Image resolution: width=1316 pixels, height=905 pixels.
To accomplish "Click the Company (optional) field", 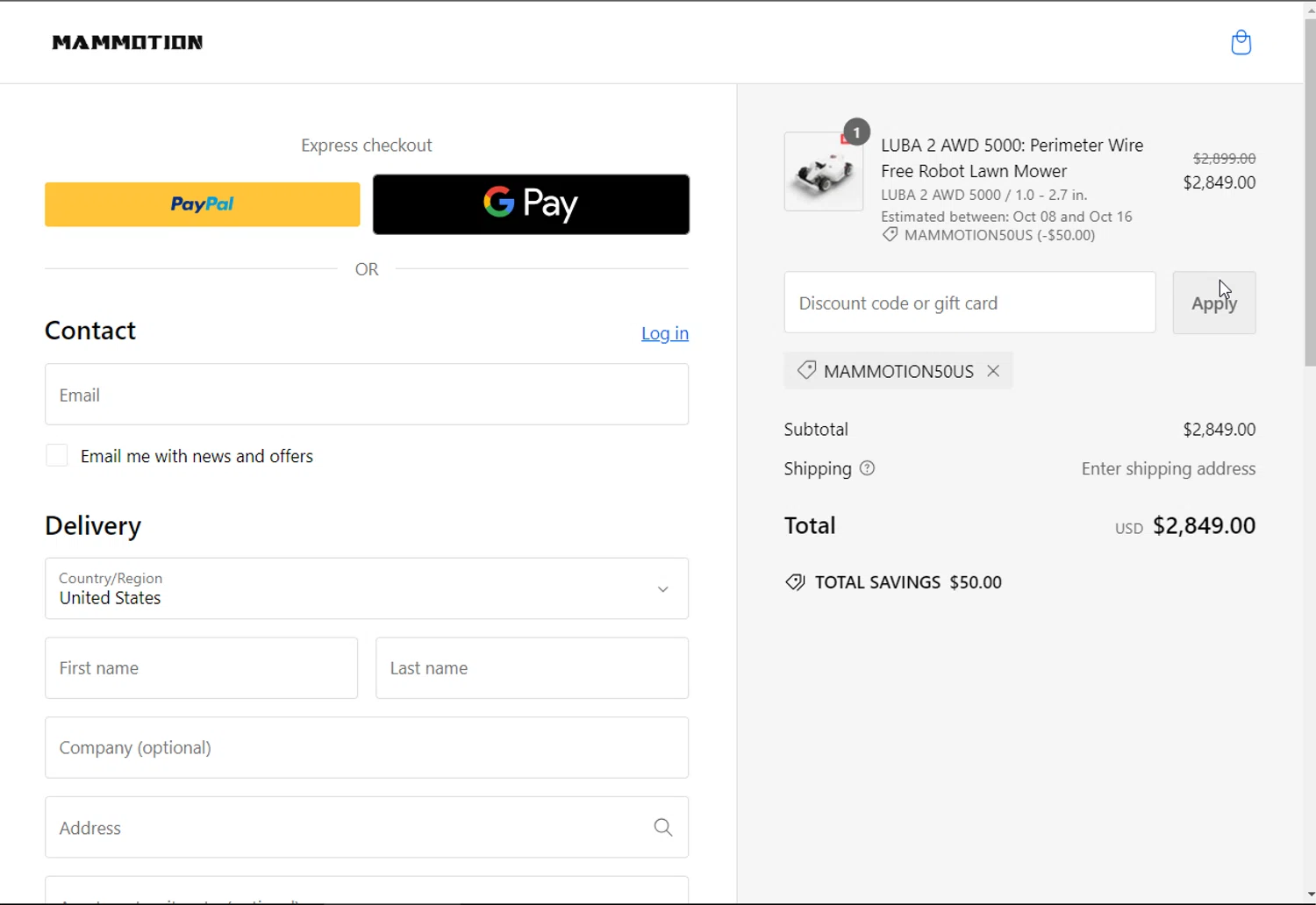I will pyautogui.click(x=367, y=748).
